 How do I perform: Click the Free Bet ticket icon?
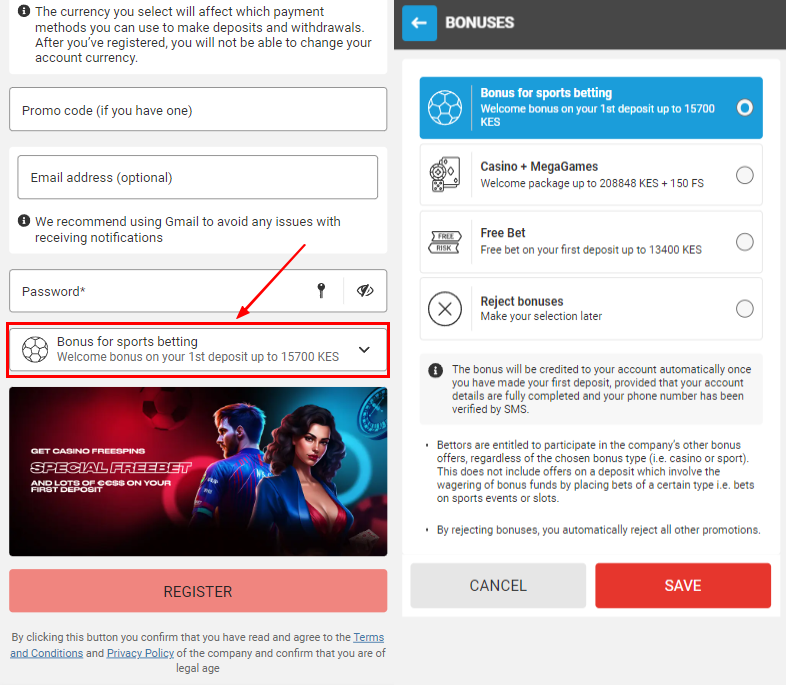tap(444, 241)
